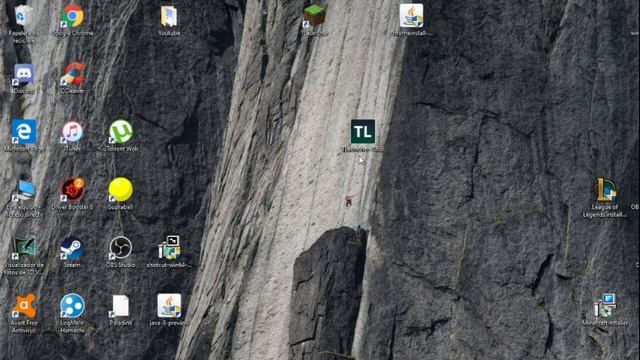Select the Microsoft Edge shortcut
The image size is (640, 360).
(24, 131)
